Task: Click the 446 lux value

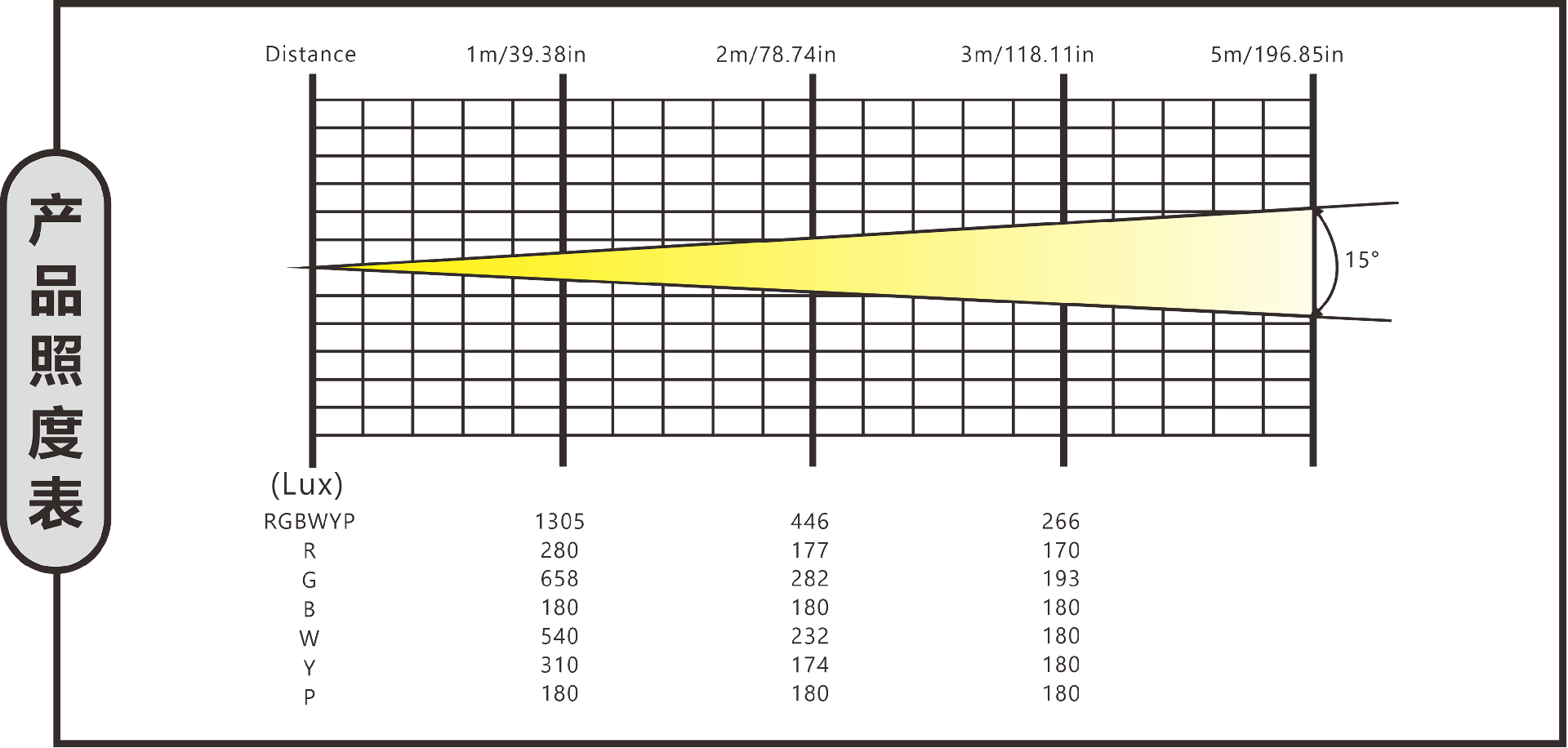Action: 809,522
